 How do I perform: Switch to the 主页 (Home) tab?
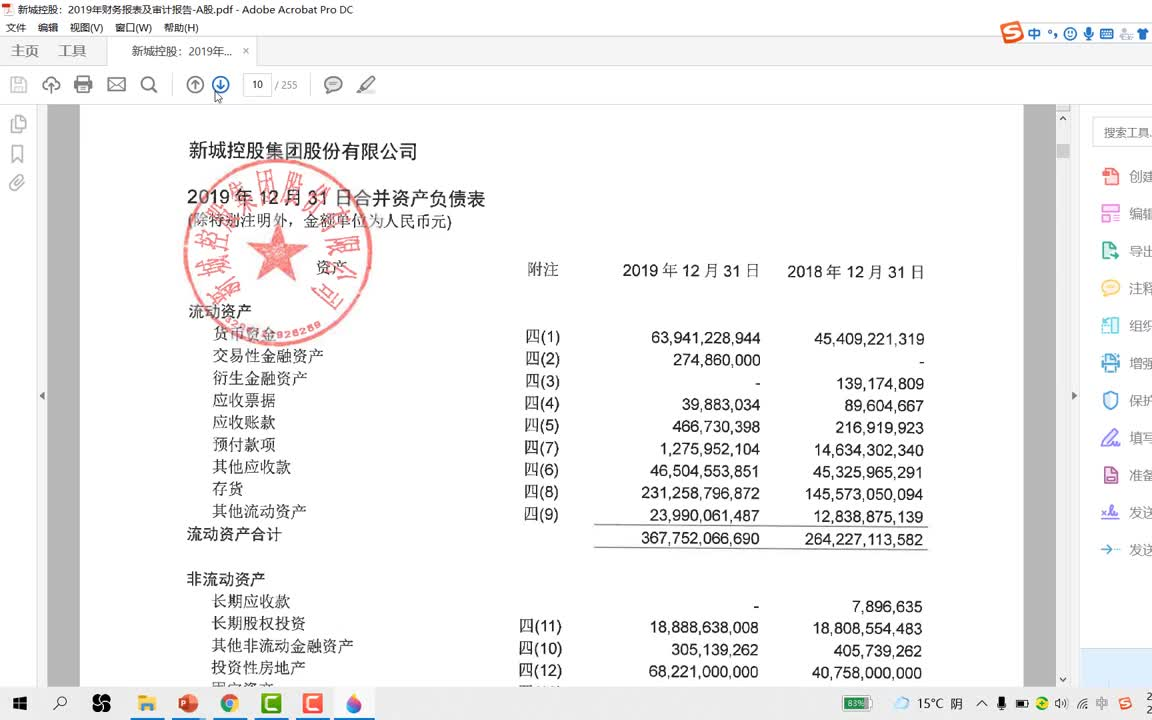click(x=24, y=50)
